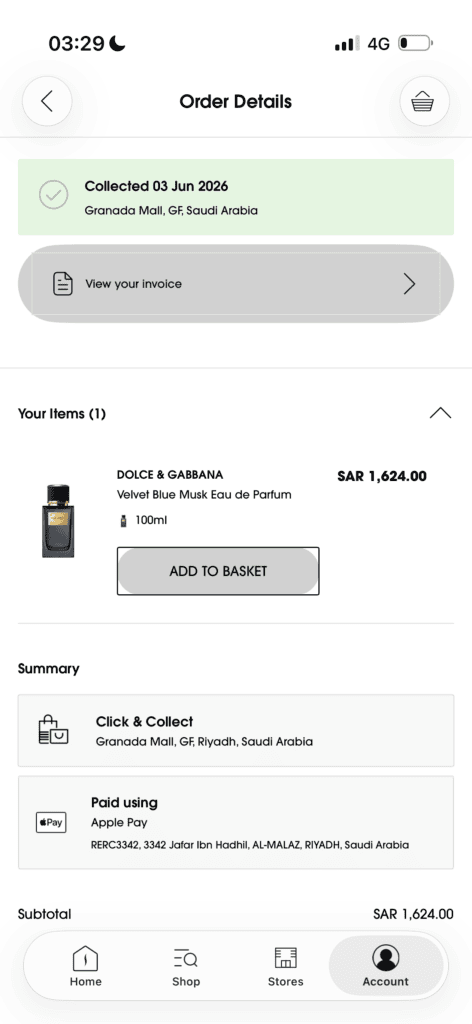Tap the Paid using Apple Pay card

tap(236, 822)
